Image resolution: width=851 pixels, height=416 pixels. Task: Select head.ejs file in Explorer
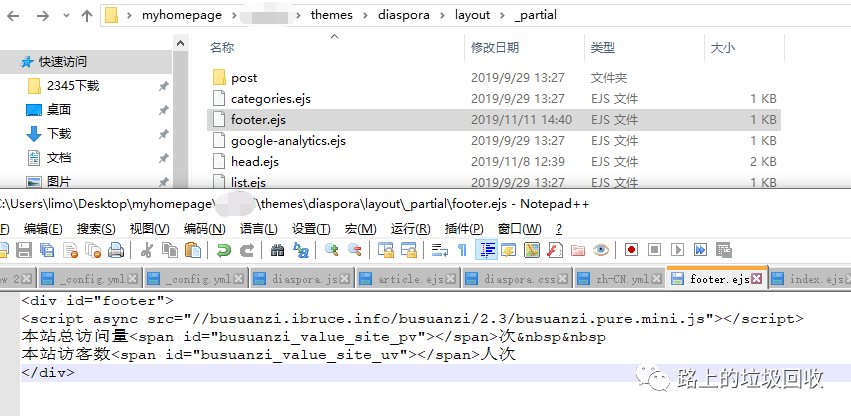click(255, 161)
